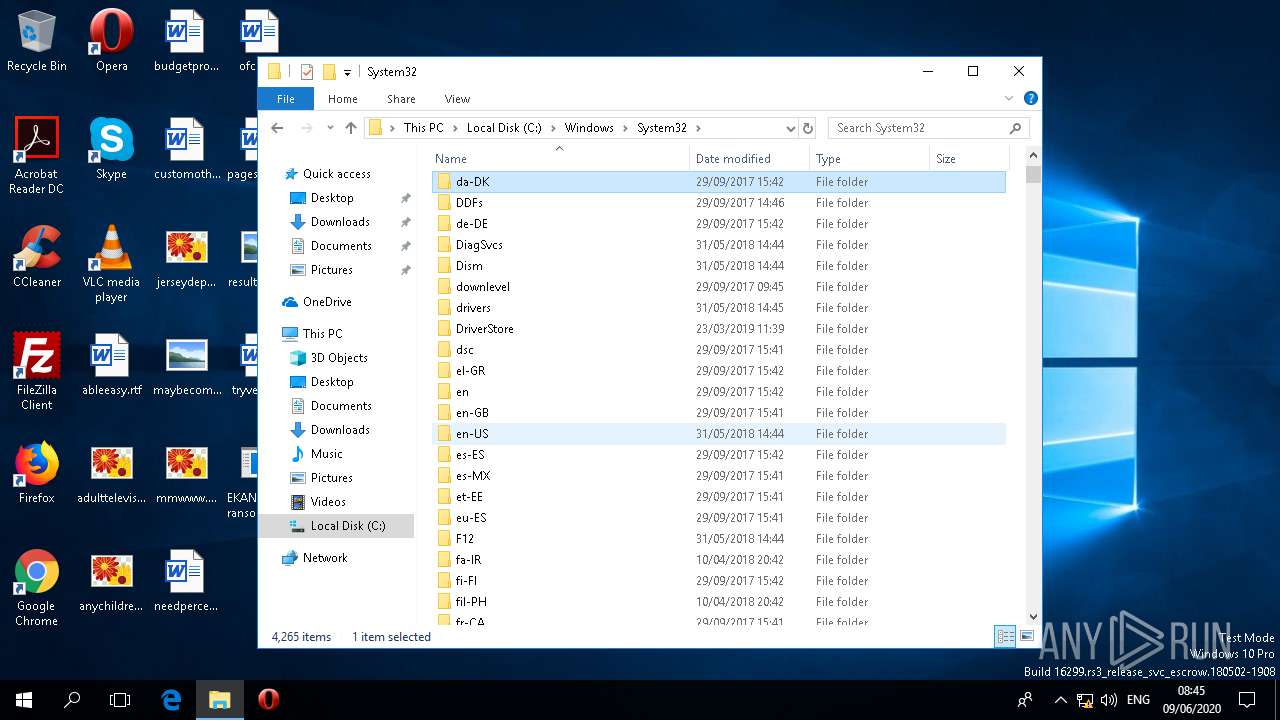The height and width of the screenshot is (720, 1280).
Task: Open Windows Search from the taskbar
Action: tap(72, 700)
